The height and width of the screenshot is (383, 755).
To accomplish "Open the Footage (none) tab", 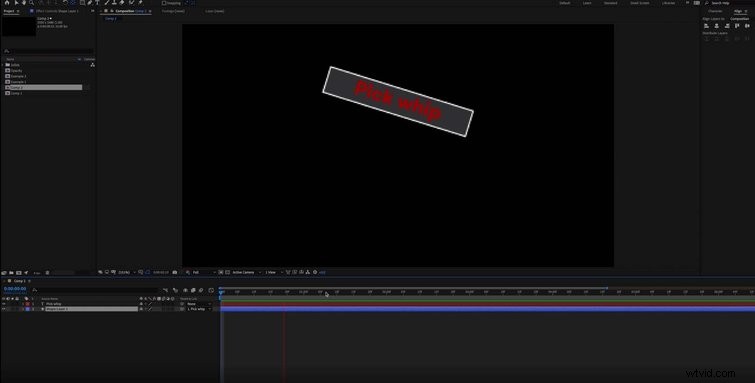I will pyautogui.click(x=173, y=11).
